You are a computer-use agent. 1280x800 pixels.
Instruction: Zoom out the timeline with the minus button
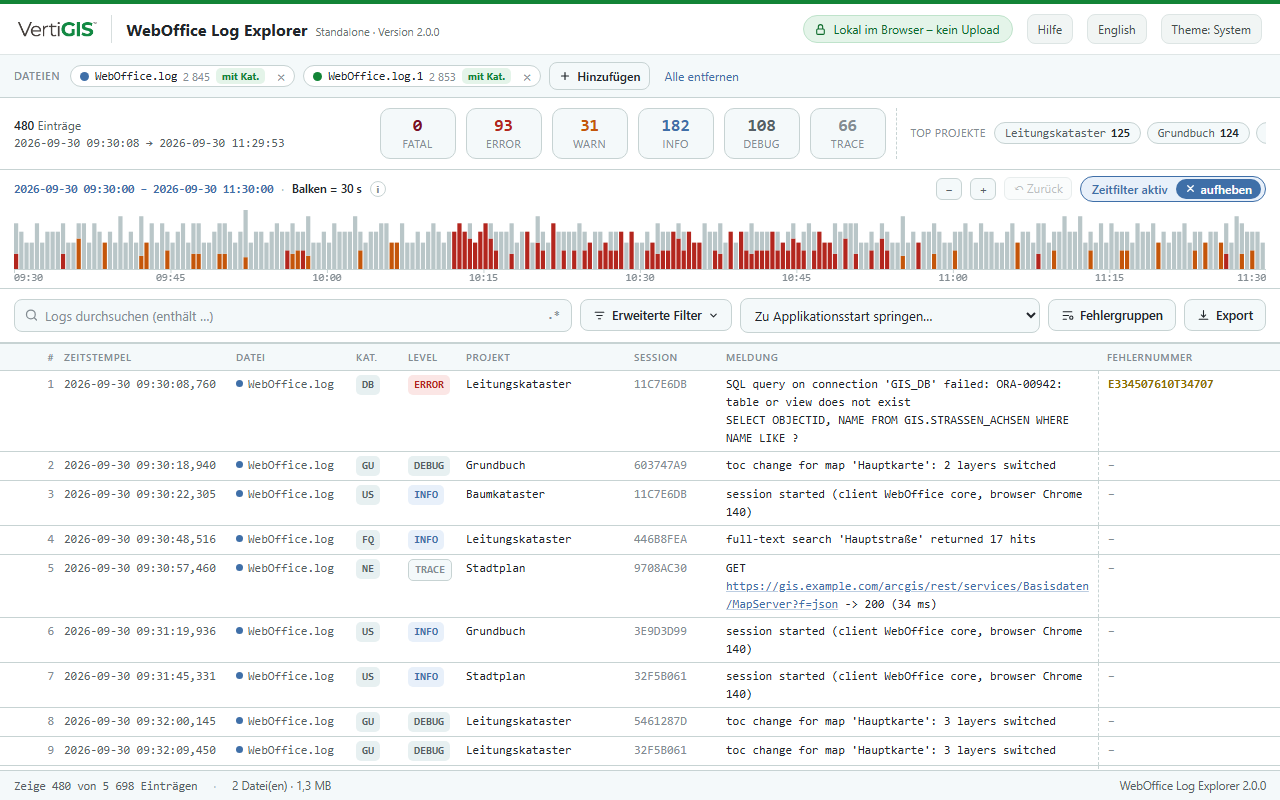(x=949, y=189)
